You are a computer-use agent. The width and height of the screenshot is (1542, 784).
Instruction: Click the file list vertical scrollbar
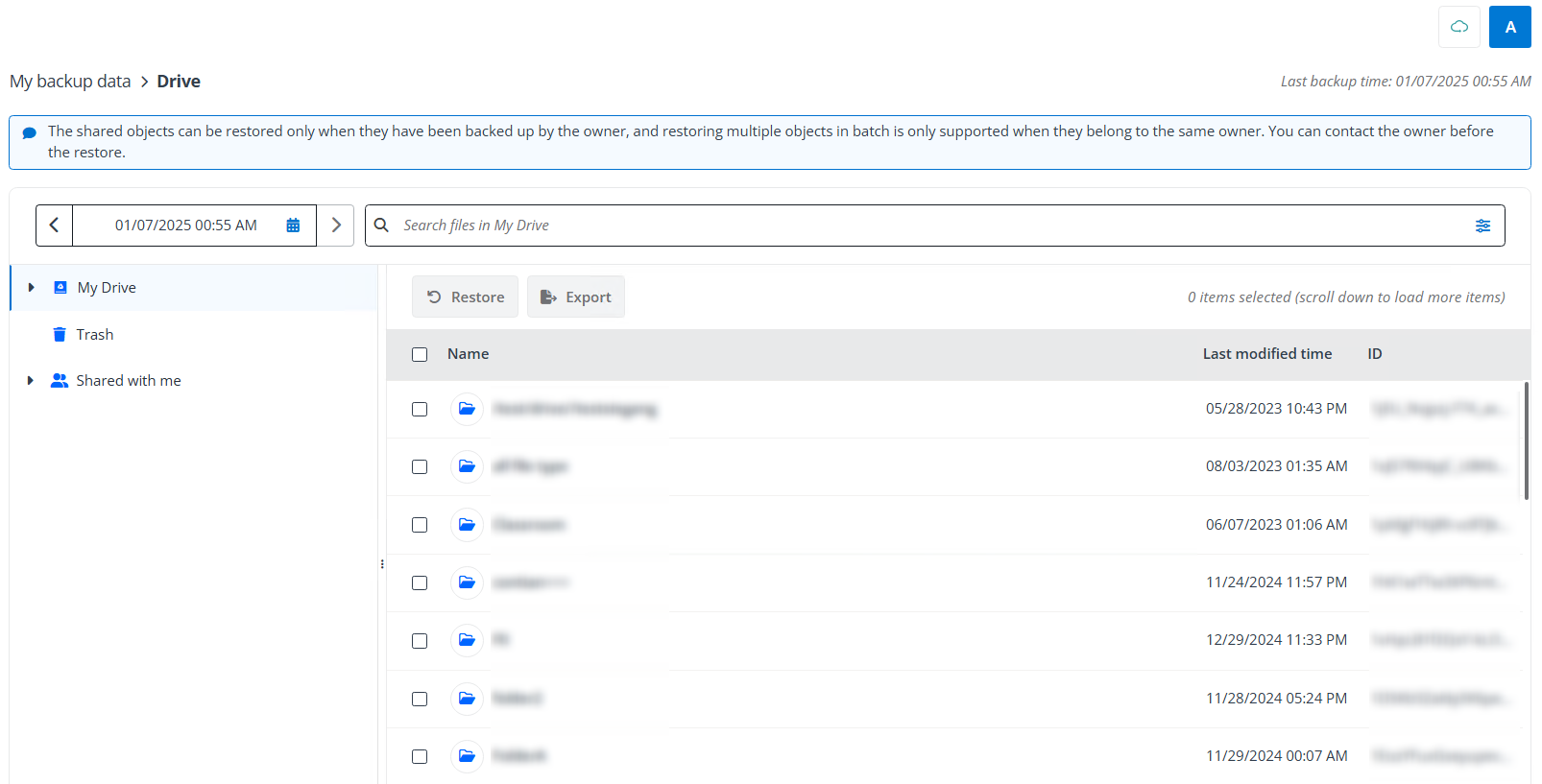[1526, 441]
